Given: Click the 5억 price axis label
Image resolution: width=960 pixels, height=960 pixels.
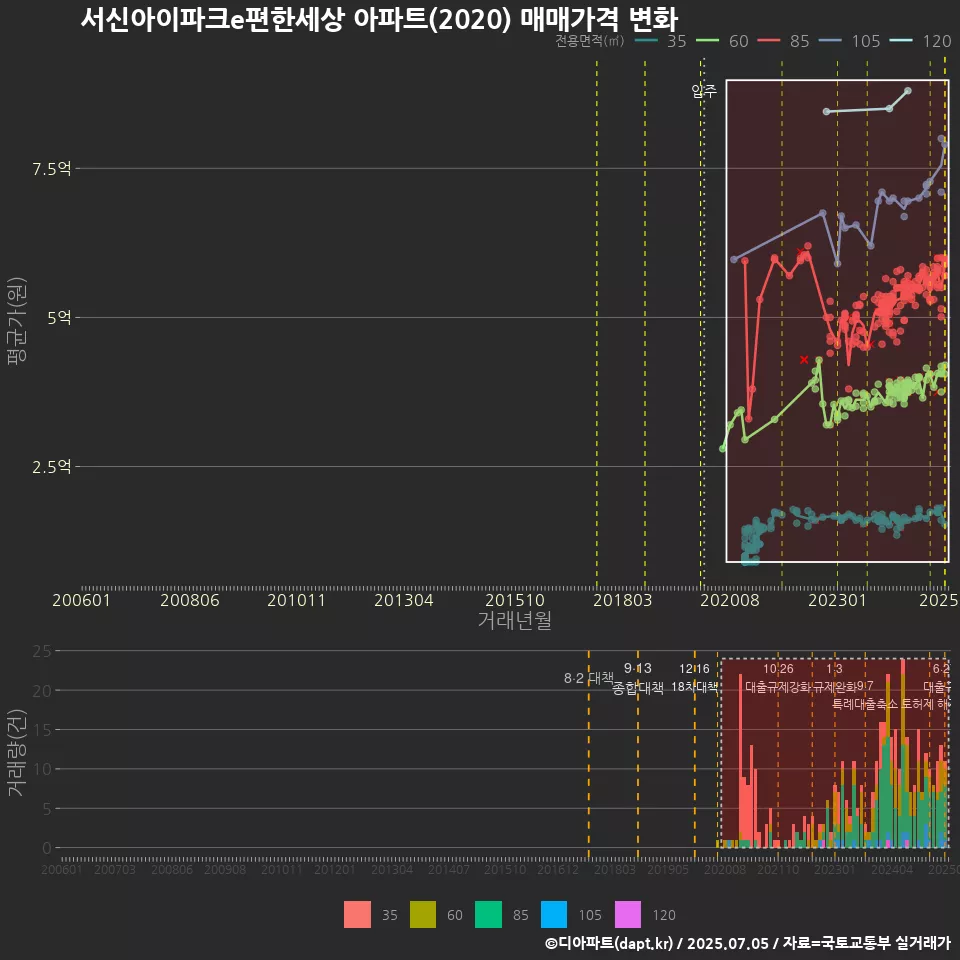Looking at the screenshot, I should [x=59, y=318].
